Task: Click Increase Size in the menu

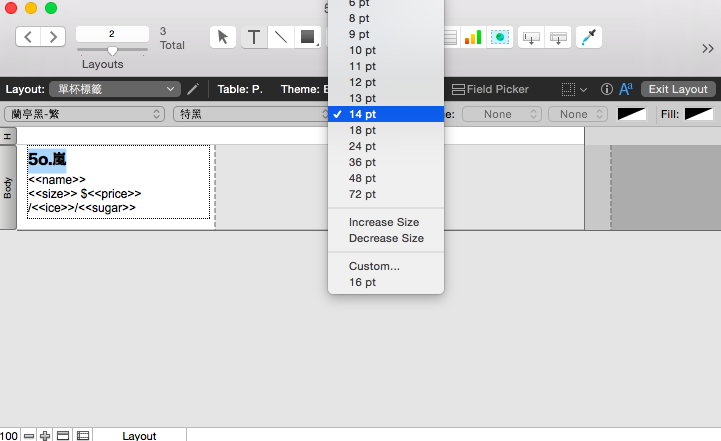Action: pos(386,222)
